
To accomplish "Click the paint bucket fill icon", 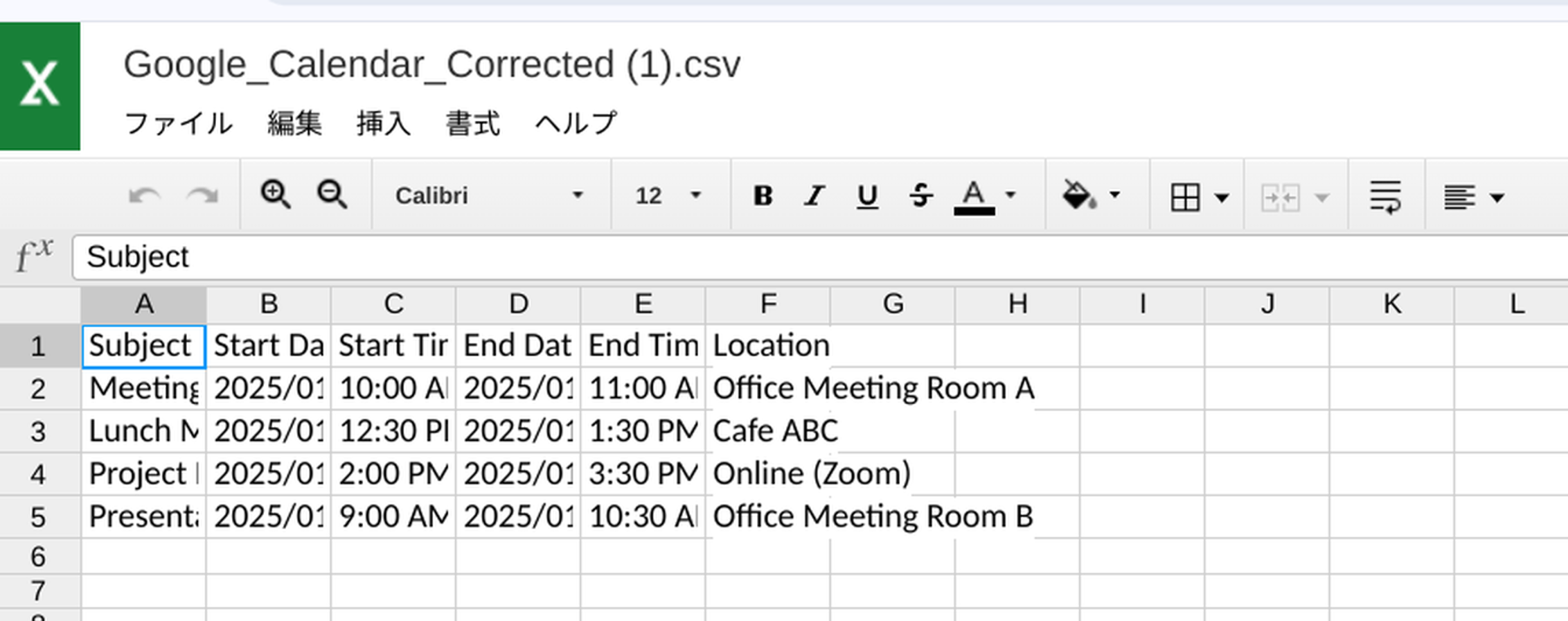I will 1078,195.
